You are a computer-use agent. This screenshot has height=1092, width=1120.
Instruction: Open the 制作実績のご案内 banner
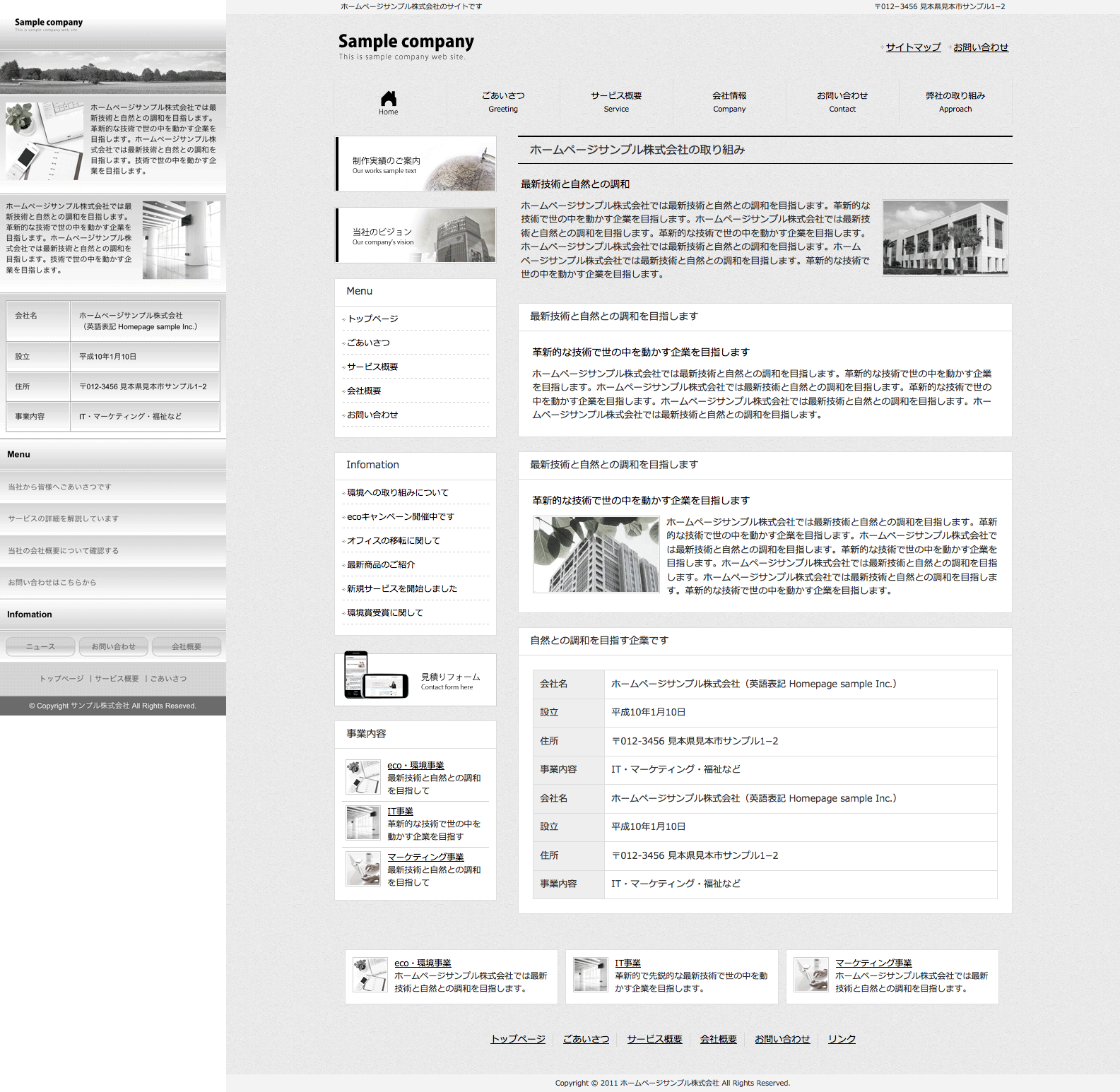tap(415, 164)
